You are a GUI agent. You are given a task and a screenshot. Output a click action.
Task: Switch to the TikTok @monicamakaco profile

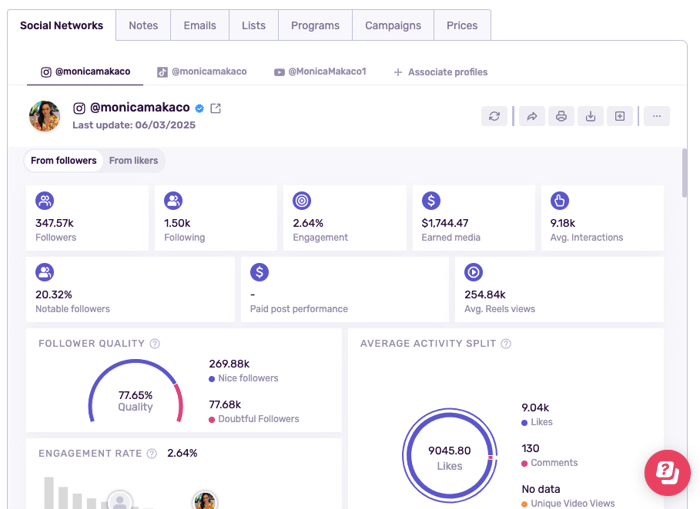(x=202, y=72)
